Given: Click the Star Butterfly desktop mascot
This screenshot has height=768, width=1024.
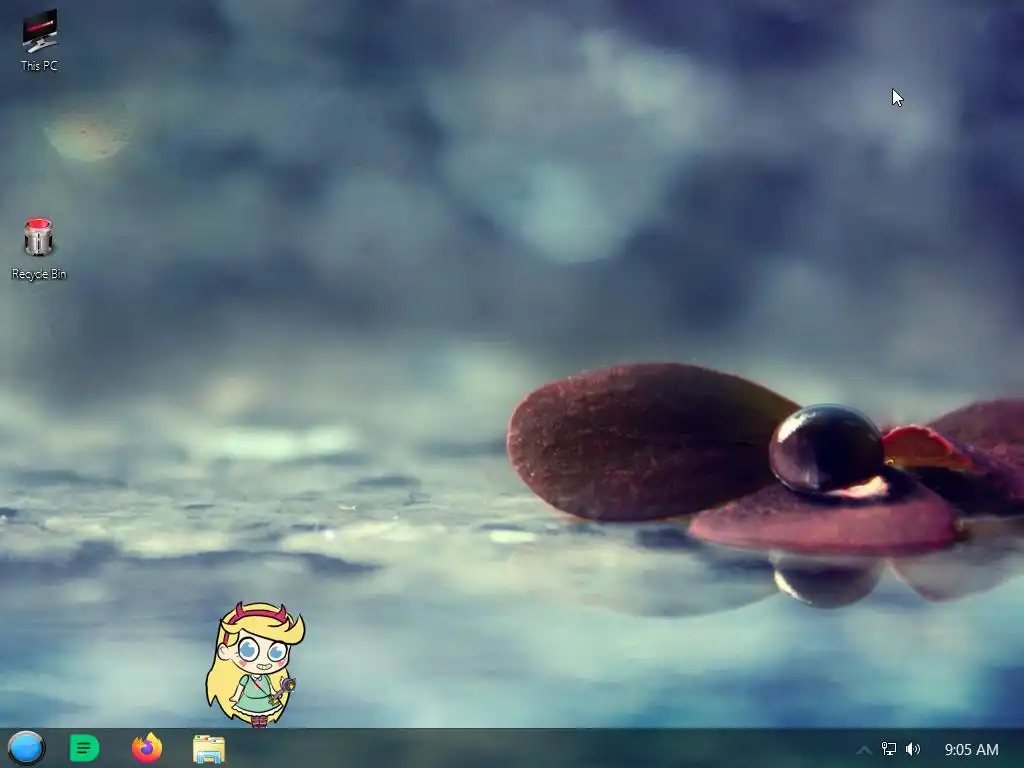Looking at the screenshot, I should (x=255, y=664).
